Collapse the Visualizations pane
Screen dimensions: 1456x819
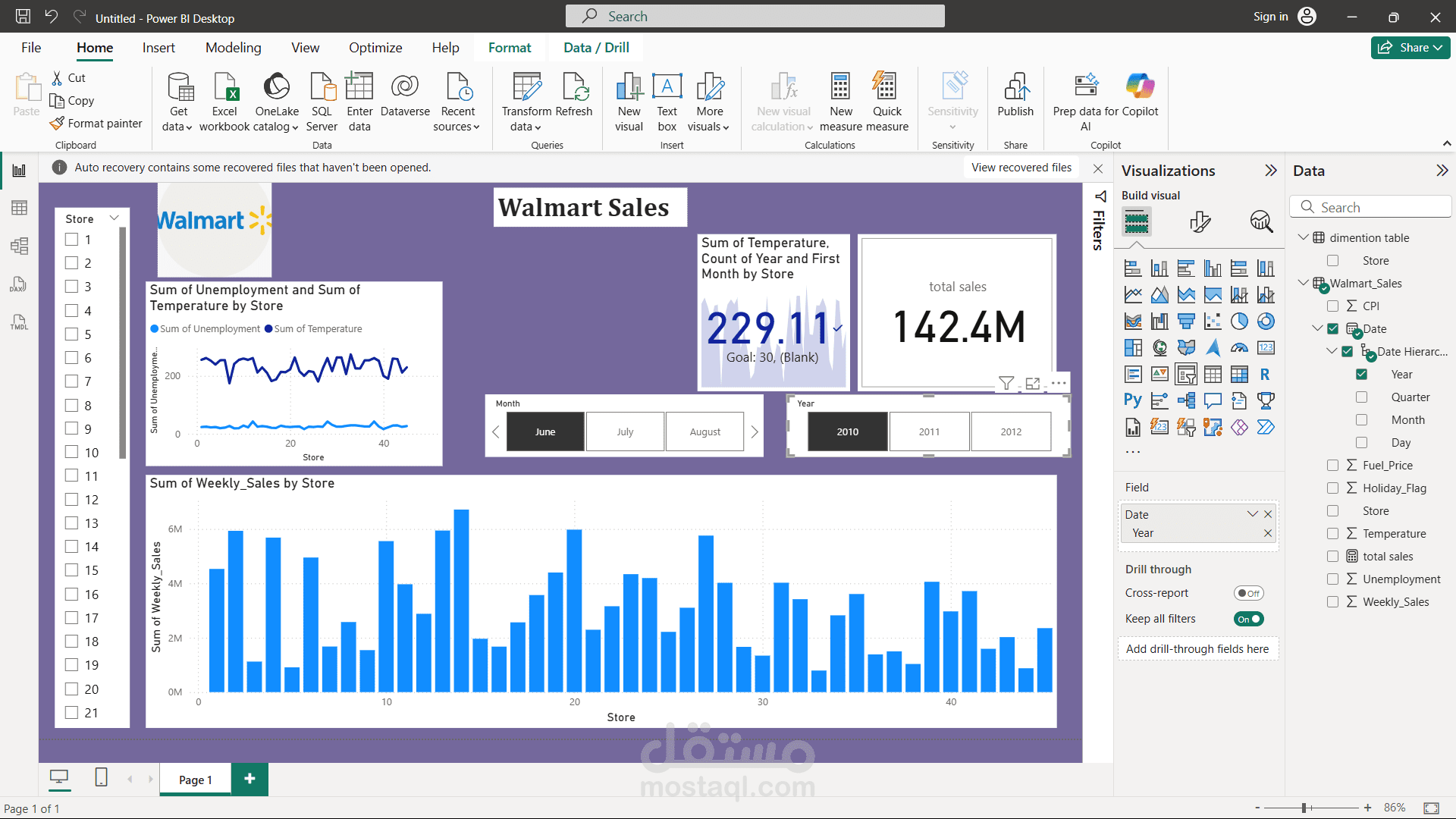coord(1271,171)
